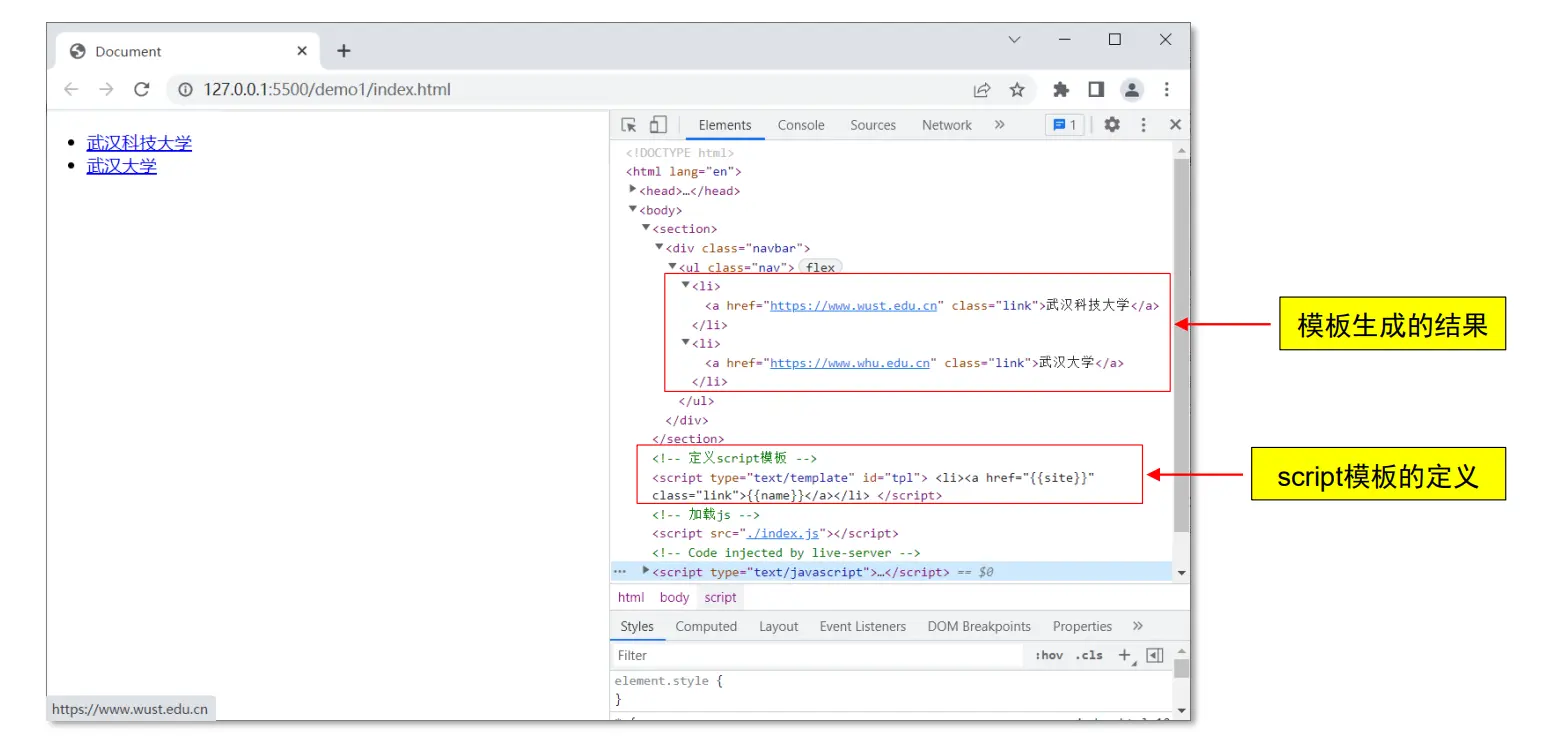Collapse the ul nav node
The height and width of the screenshot is (743, 1542).
click(673, 266)
